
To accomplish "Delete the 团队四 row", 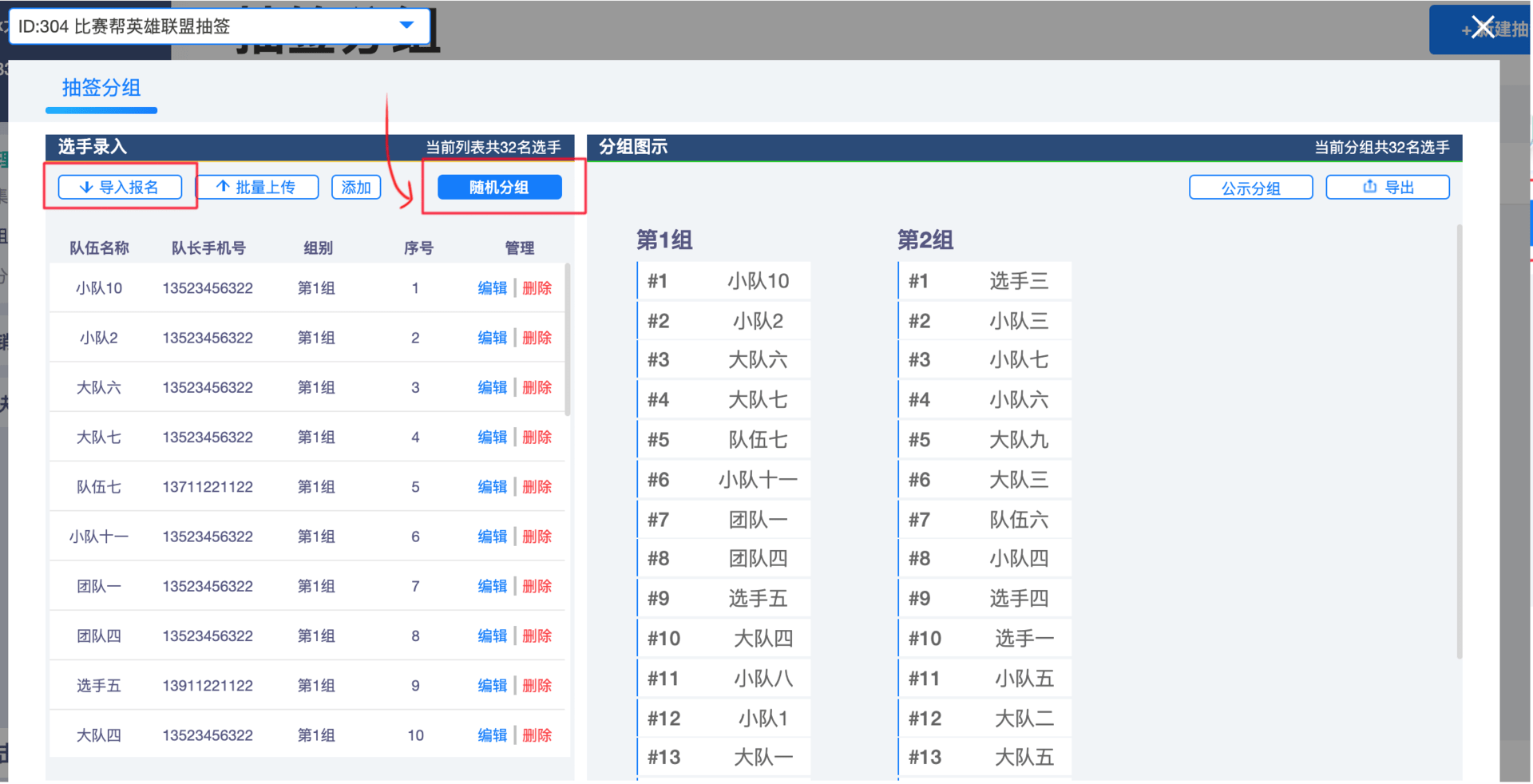I will pyautogui.click(x=537, y=636).
